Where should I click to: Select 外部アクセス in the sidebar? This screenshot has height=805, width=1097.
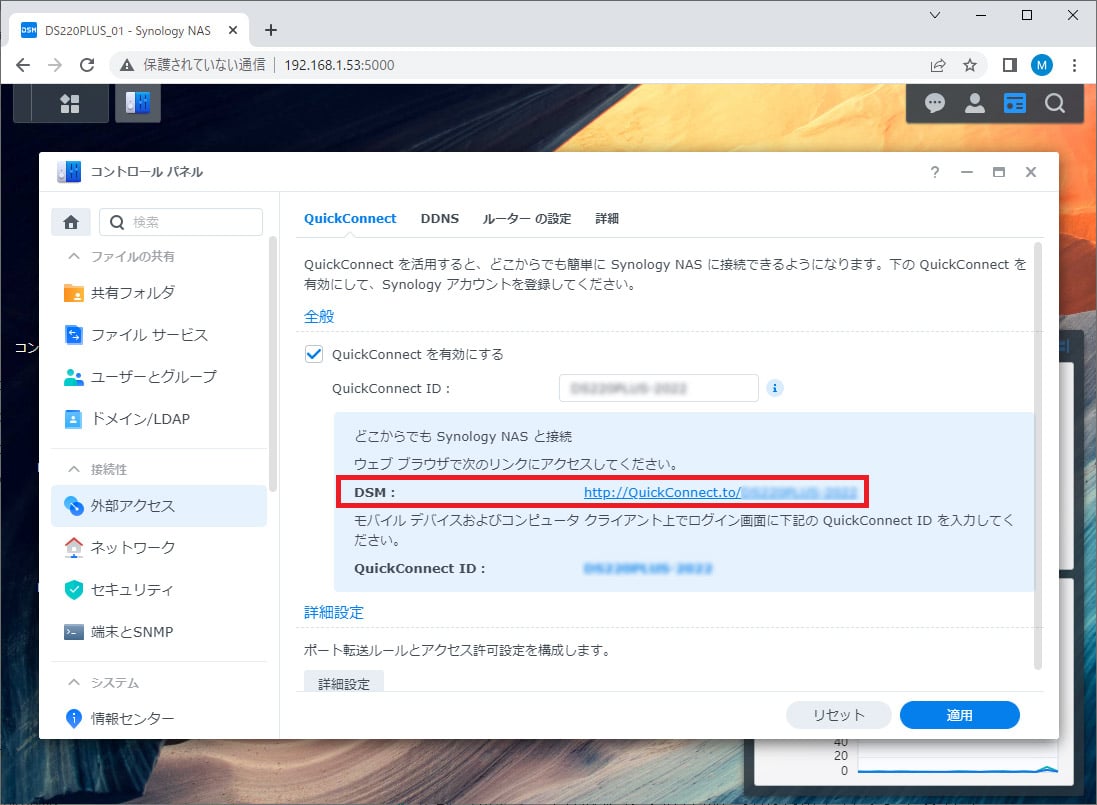pyautogui.click(x=159, y=506)
